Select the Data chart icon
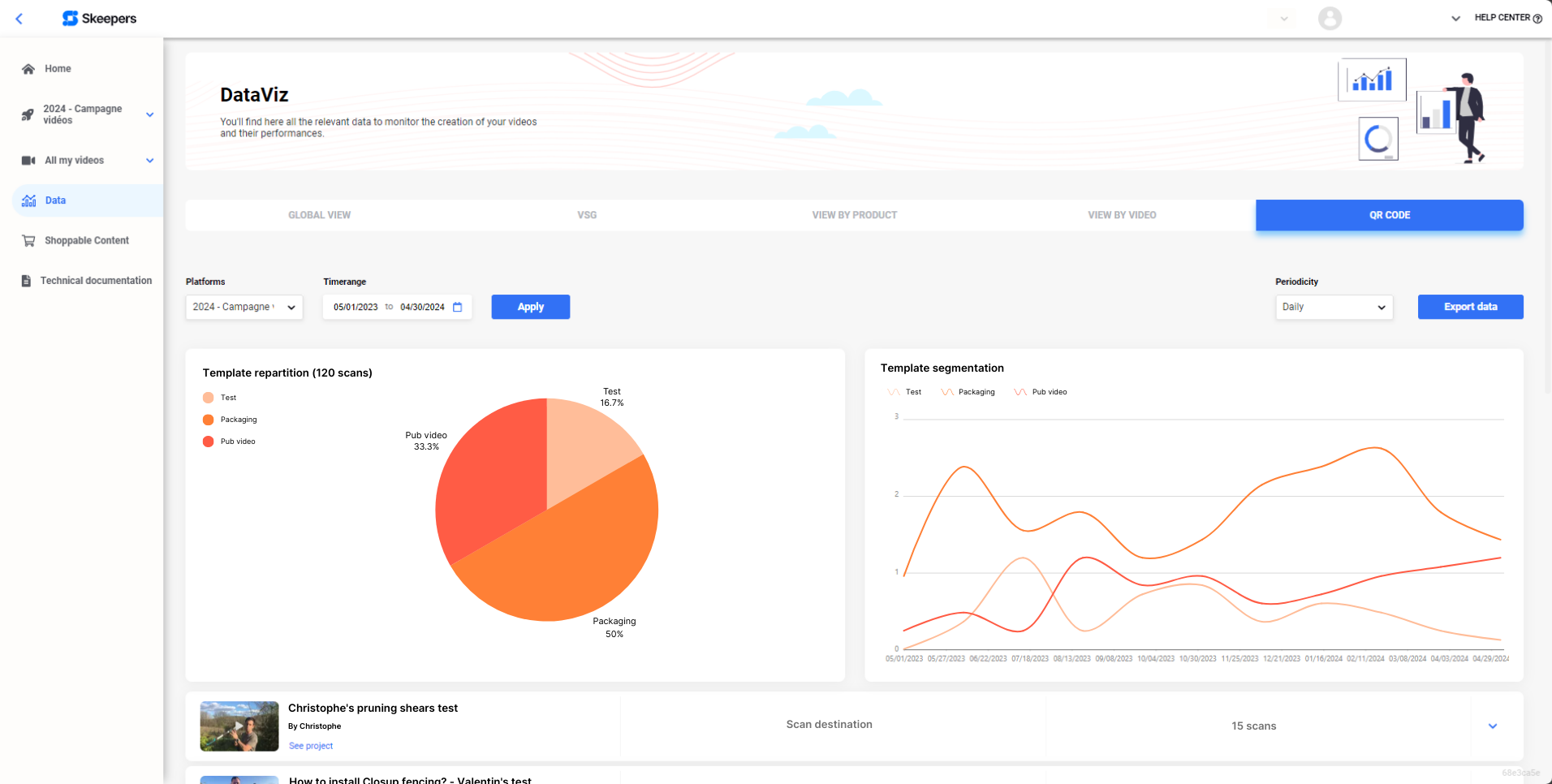Screen dimensions: 1552x784 tap(29, 200)
